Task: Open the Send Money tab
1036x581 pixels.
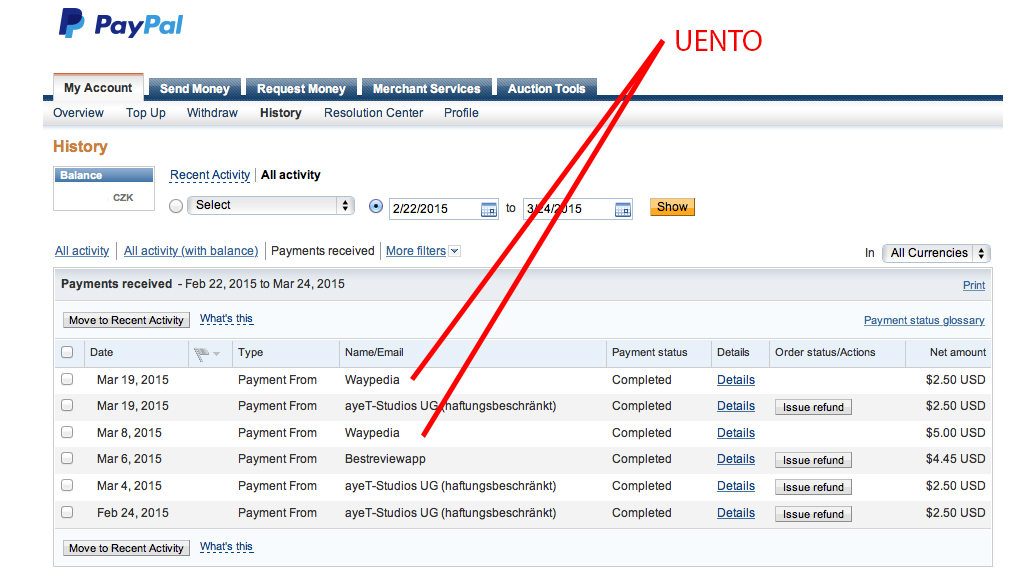Action: click(194, 89)
